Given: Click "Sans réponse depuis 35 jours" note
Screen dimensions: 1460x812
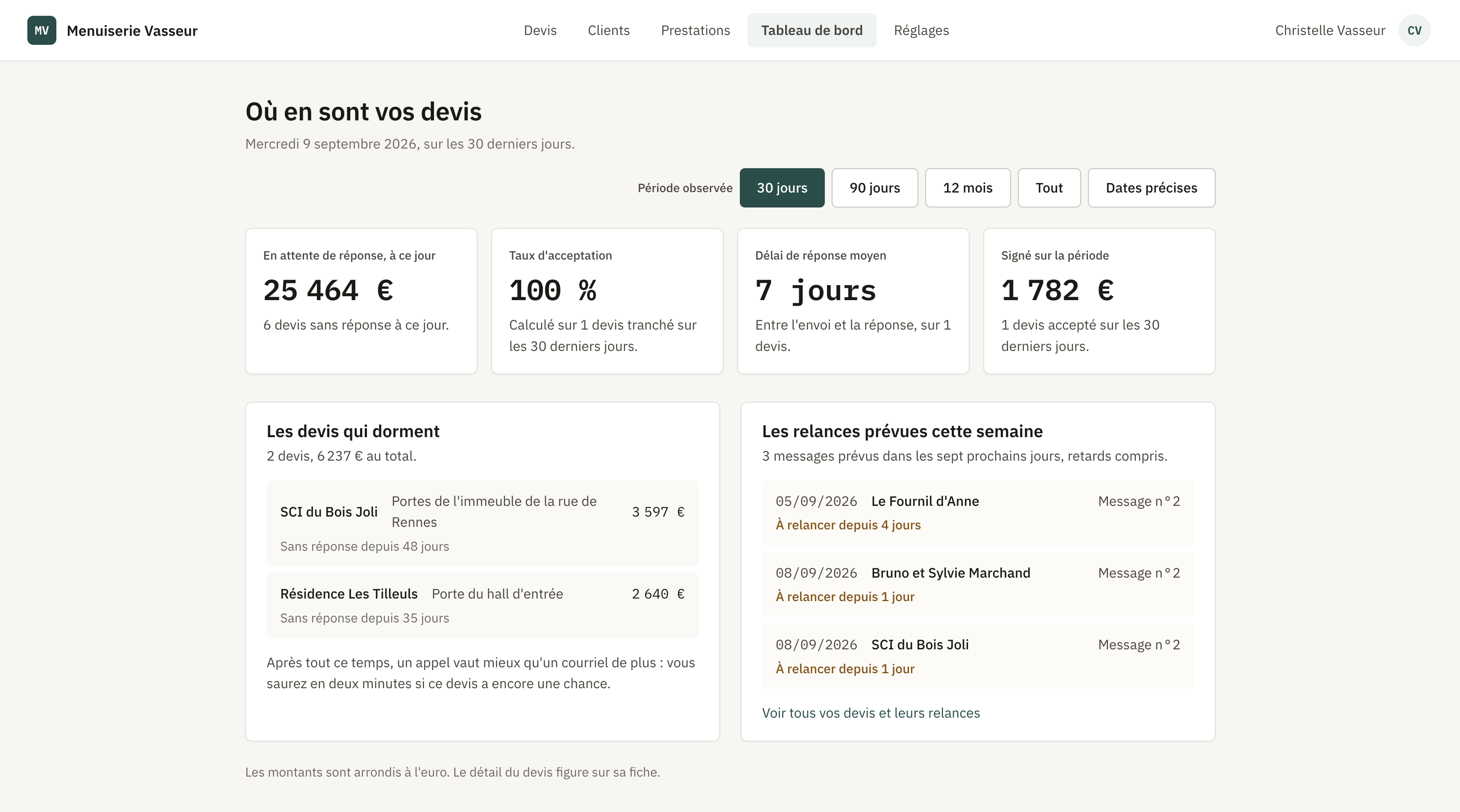Looking at the screenshot, I should click(x=364, y=618).
